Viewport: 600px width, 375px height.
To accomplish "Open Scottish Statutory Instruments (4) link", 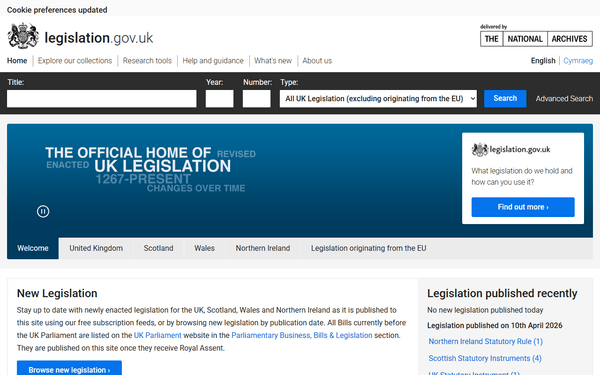I will (x=485, y=358).
